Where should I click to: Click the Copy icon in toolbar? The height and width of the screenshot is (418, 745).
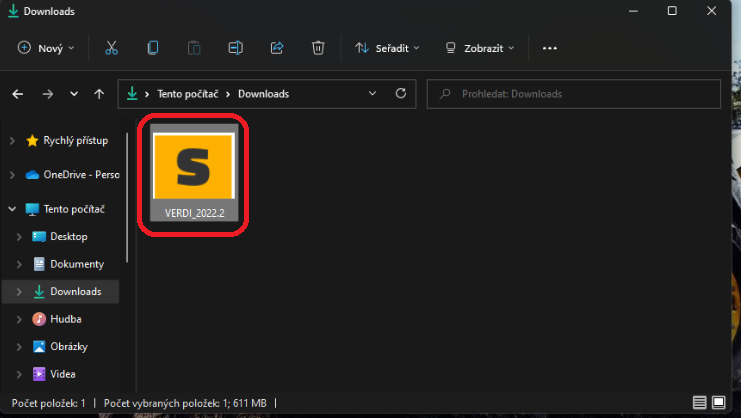153,48
